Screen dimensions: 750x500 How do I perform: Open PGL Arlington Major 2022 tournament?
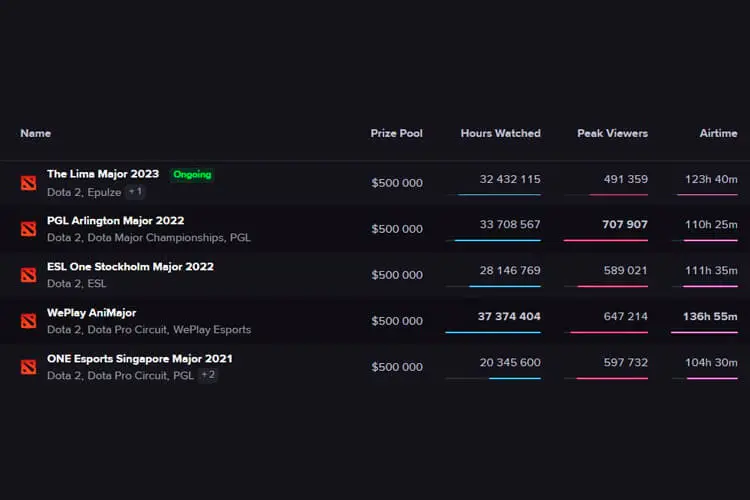[115, 221]
